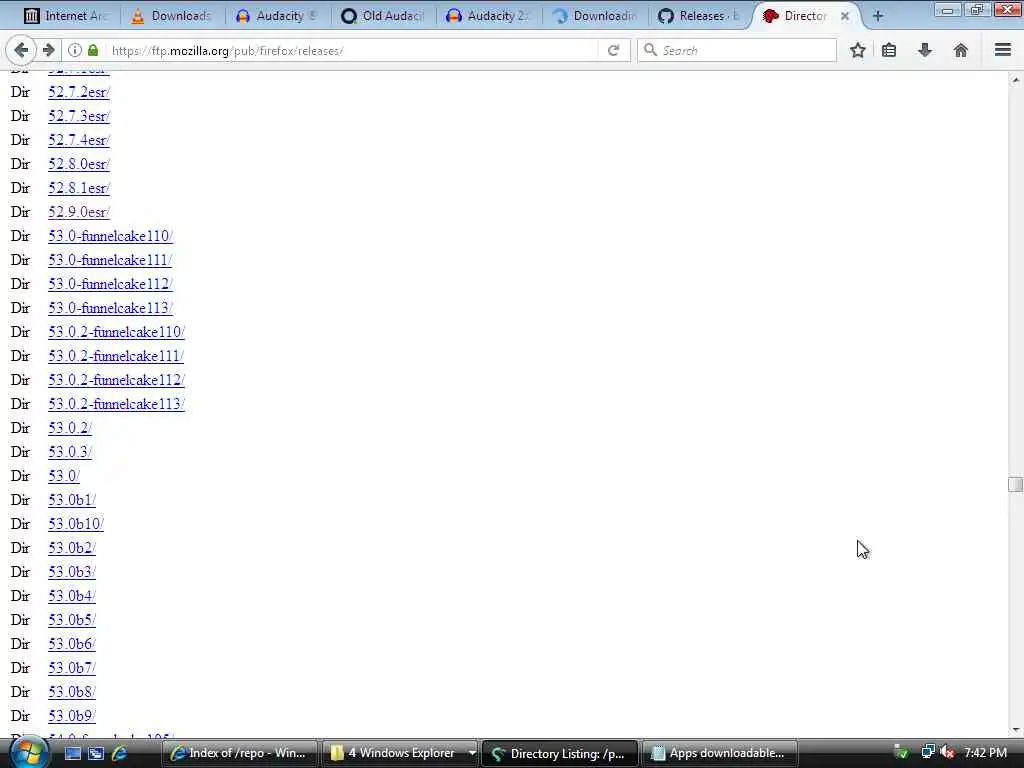Open the 53.0.2/ directory link
This screenshot has height=768, width=1024.
coord(70,428)
